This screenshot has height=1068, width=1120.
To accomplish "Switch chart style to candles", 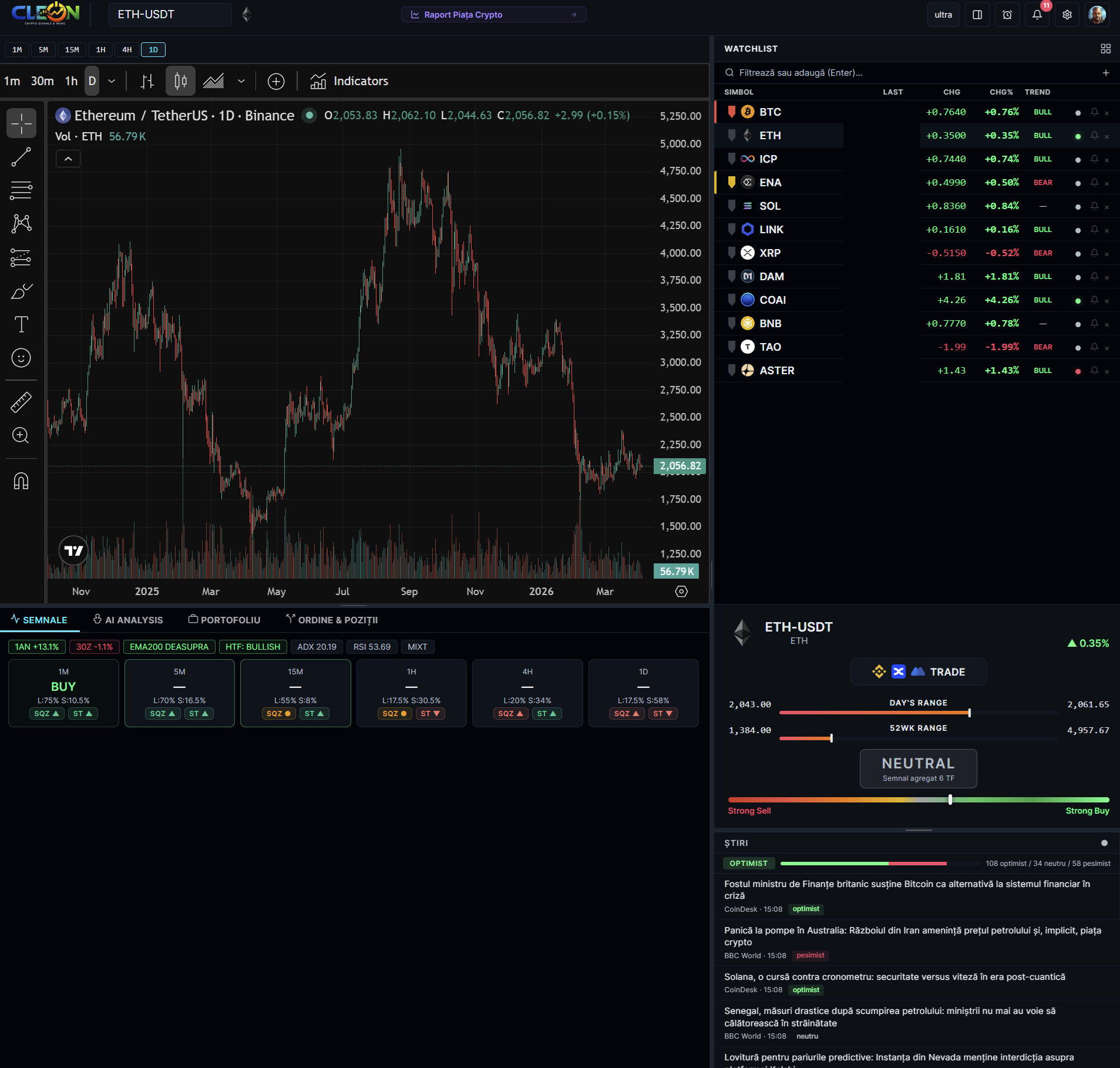I will [x=180, y=81].
